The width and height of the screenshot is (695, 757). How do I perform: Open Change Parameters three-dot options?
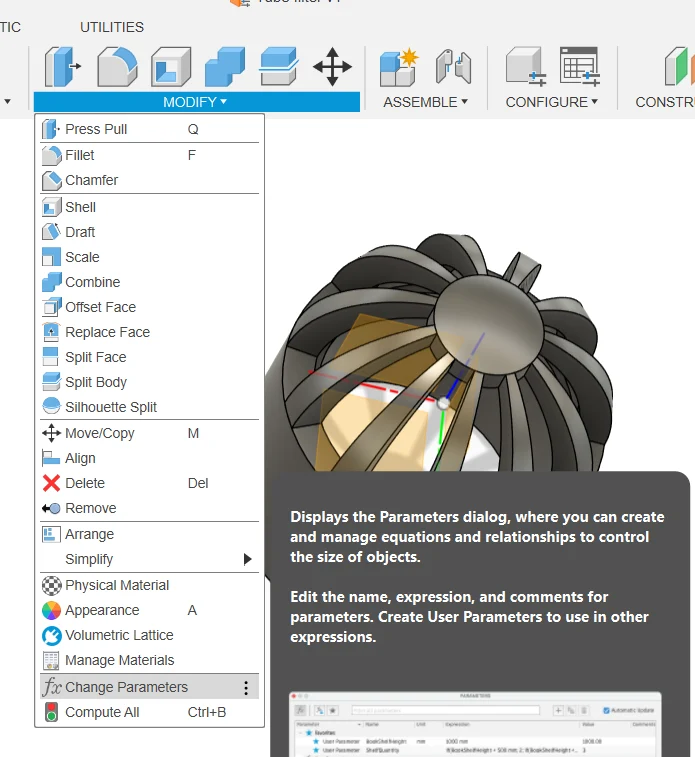pos(246,688)
